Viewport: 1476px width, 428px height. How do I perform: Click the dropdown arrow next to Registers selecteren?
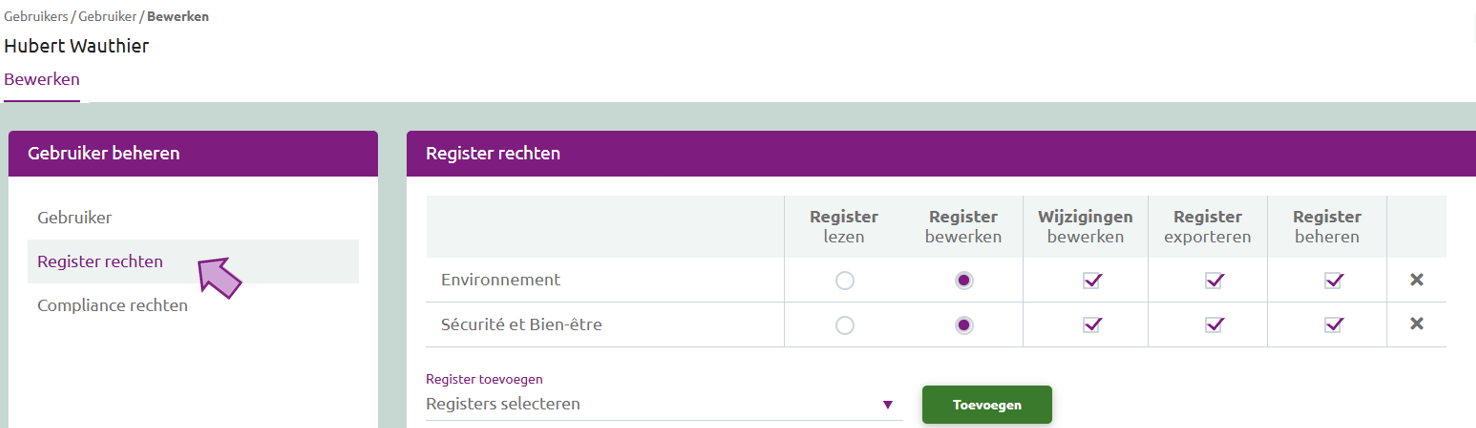point(887,405)
